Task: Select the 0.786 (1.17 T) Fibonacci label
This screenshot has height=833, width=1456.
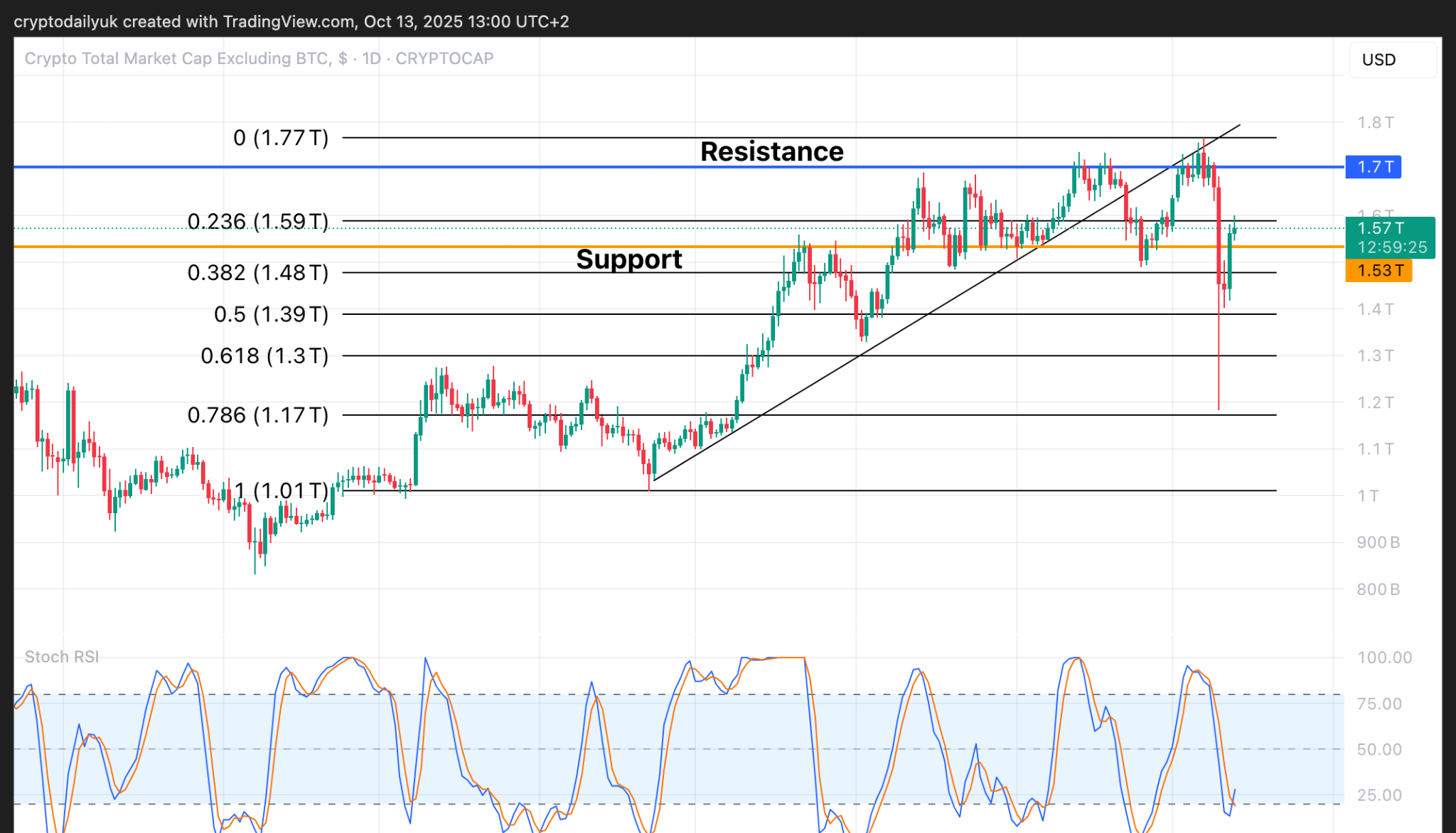Action: click(x=257, y=415)
